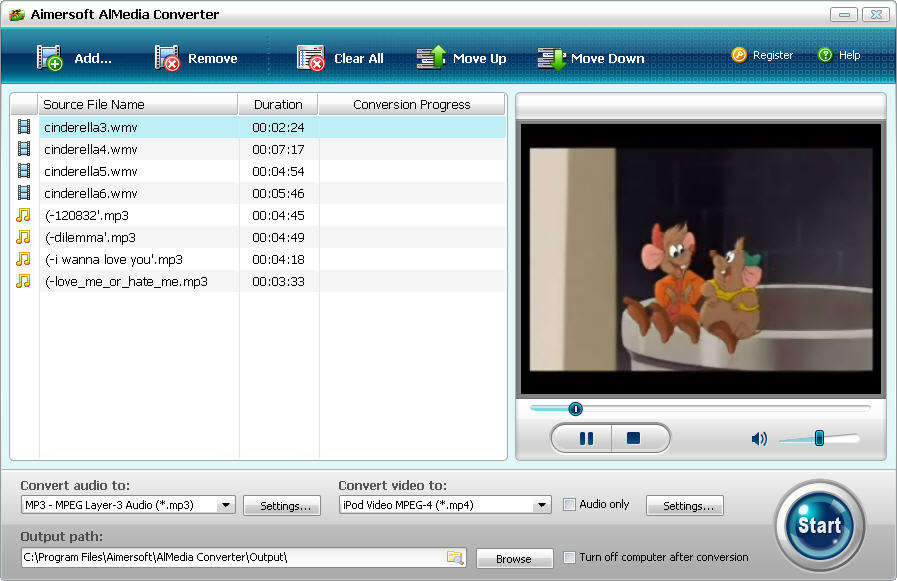Click duration 00:07:17 cell
The width and height of the screenshot is (897, 581).
pyautogui.click(x=278, y=149)
